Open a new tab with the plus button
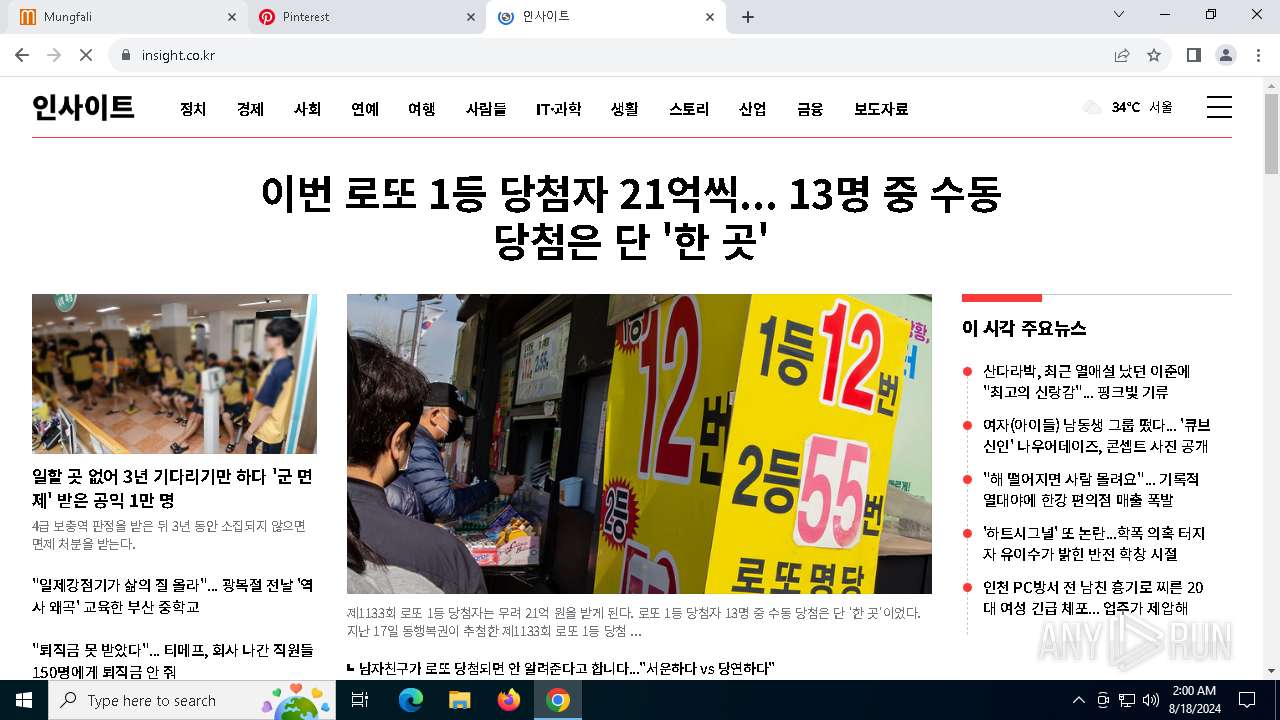 pyautogui.click(x=748, y=17)
